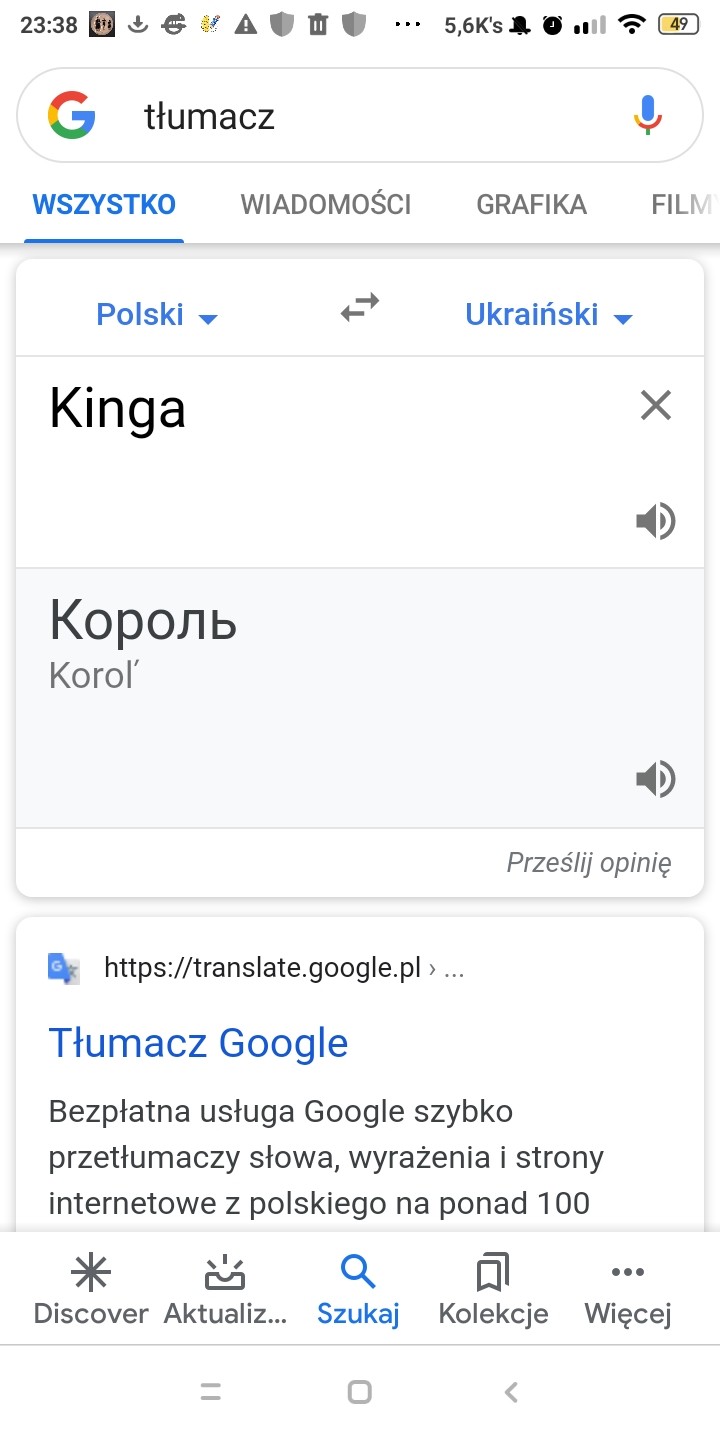
Task: Switch to the Grafika tab
Action: (531, 205)
